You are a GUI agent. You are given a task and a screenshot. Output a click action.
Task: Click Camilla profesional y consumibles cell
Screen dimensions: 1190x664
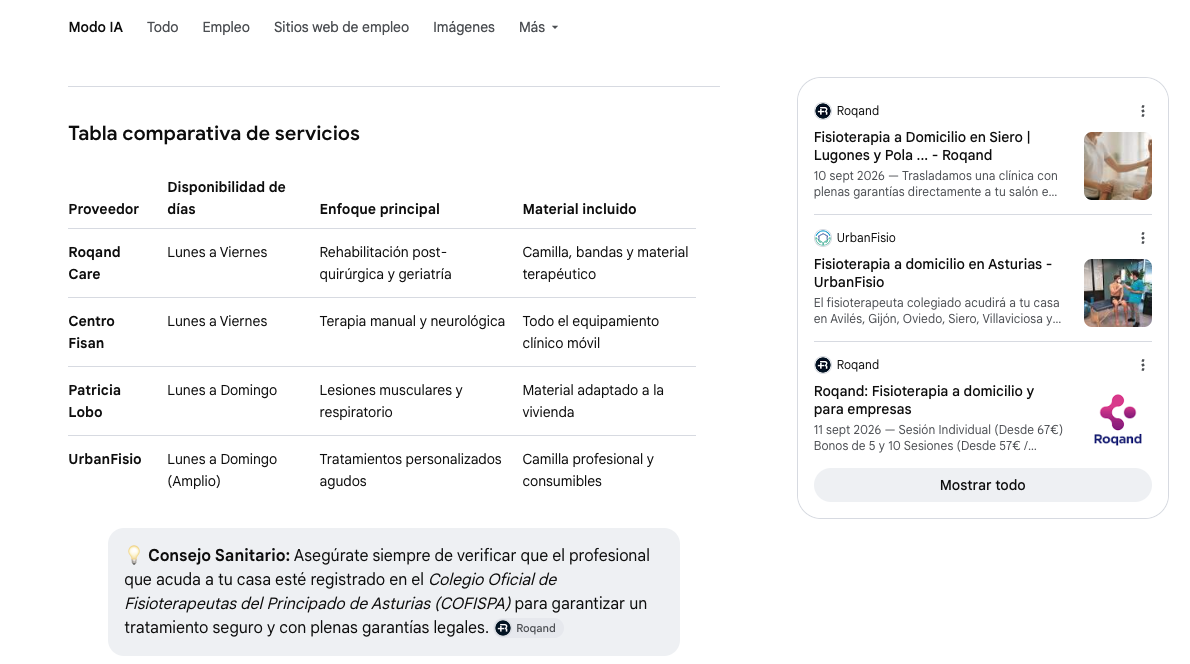tap(588, 470)
